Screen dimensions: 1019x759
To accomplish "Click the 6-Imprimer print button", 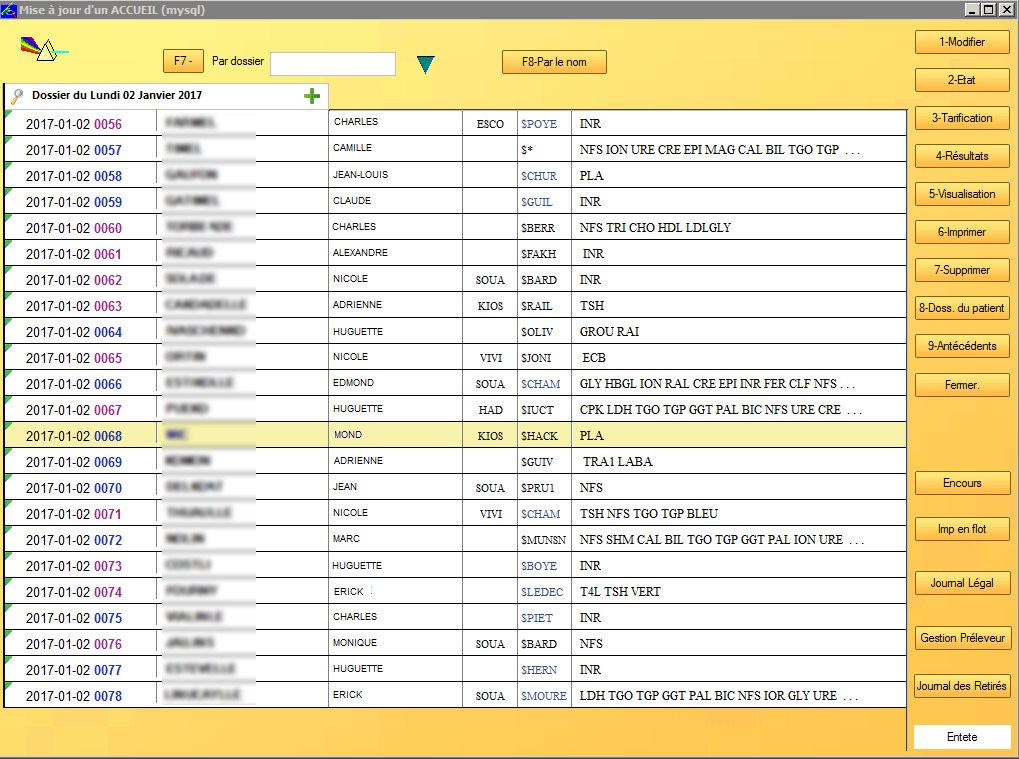I will pyautogui.click(x=961, y=232).
